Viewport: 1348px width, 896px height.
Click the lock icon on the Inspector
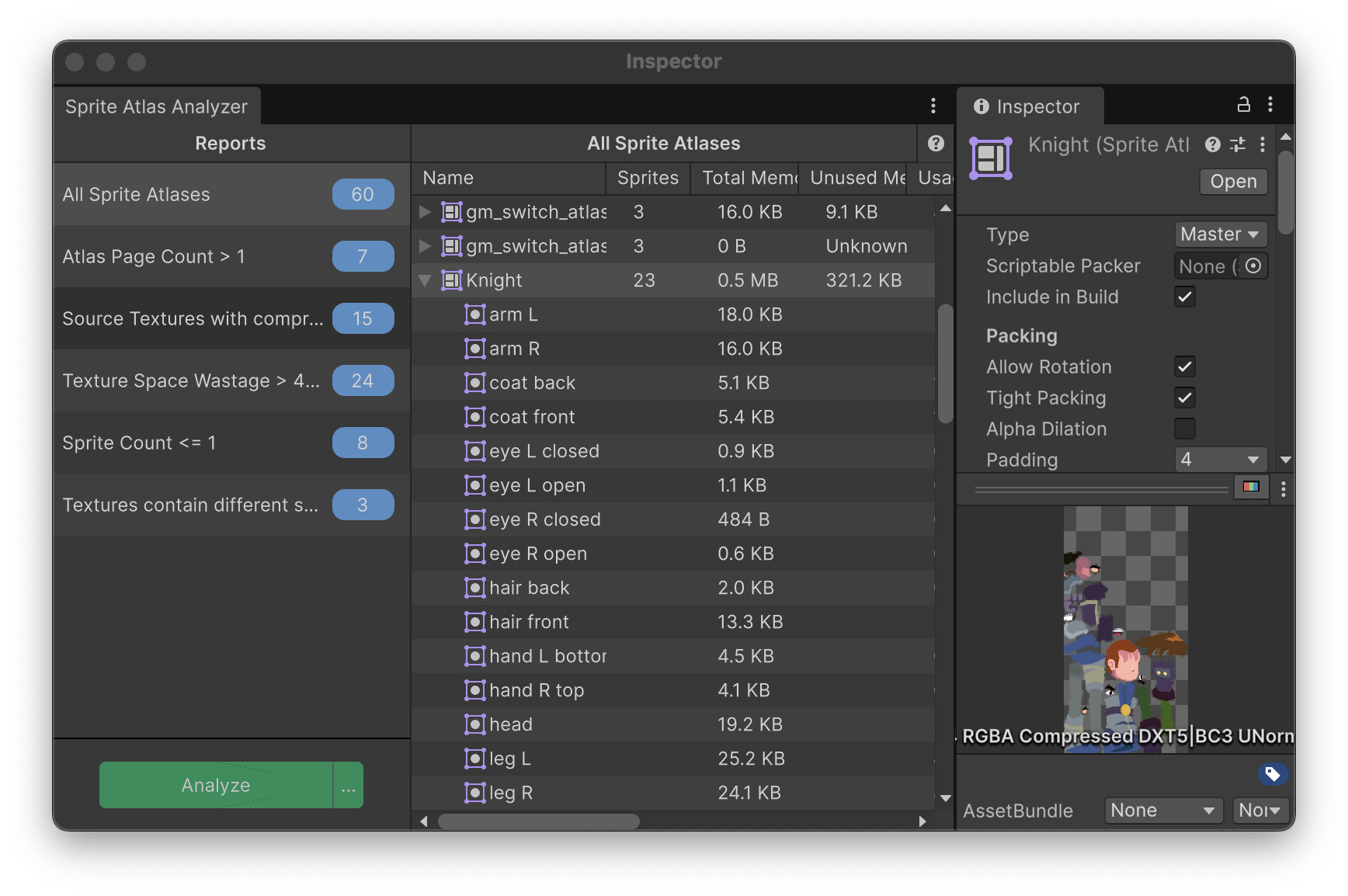coord(1244,105)
